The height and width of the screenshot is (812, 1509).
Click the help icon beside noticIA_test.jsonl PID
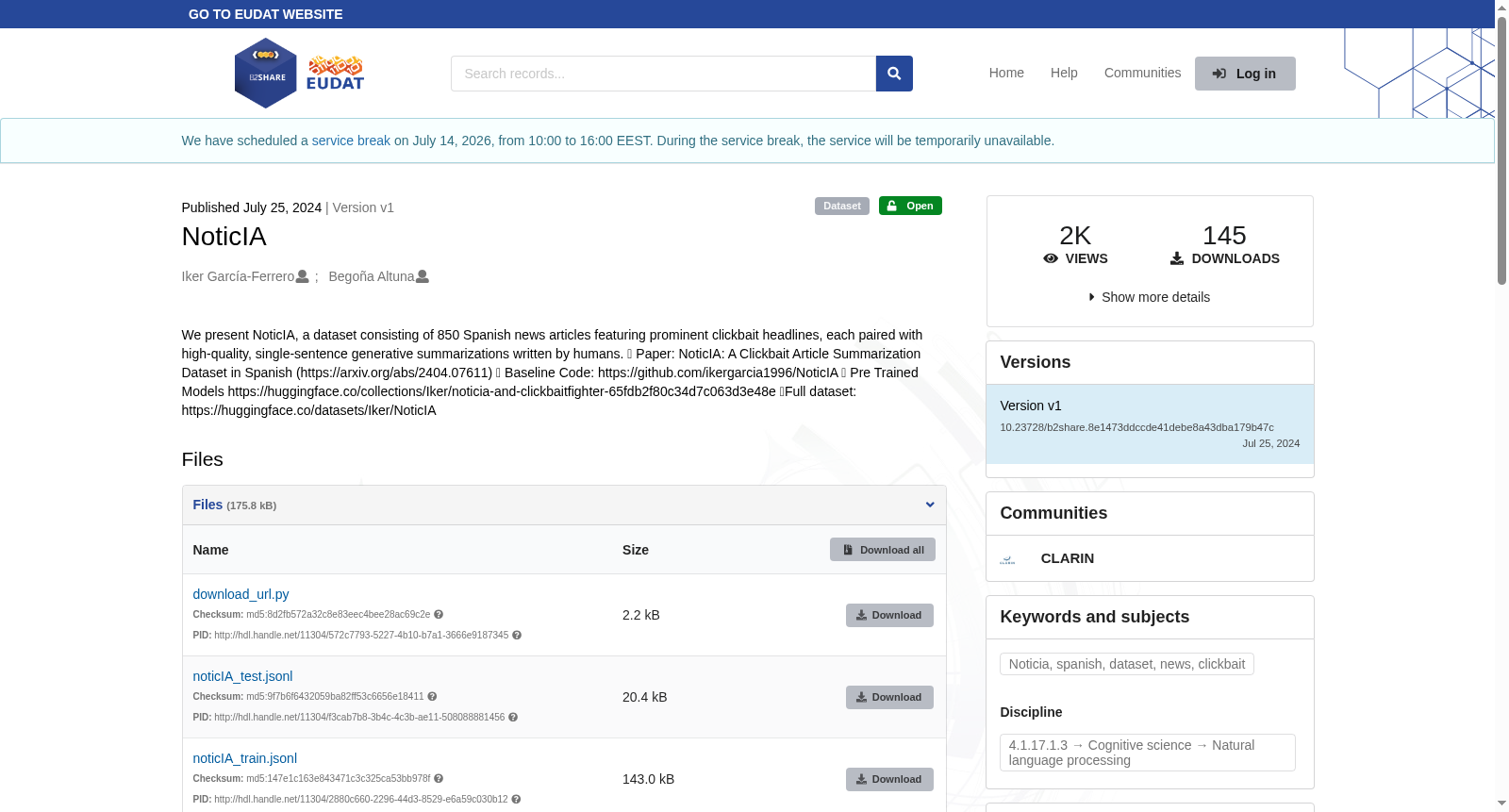513,718
